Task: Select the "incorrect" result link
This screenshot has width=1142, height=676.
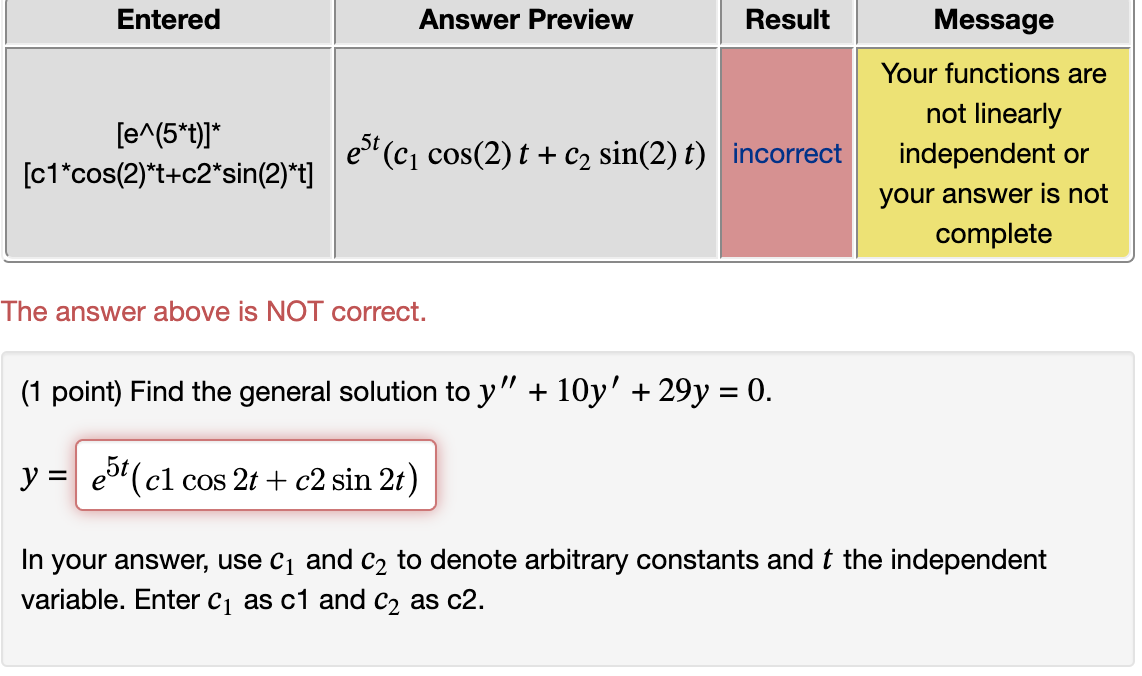Action: [786, 154]
